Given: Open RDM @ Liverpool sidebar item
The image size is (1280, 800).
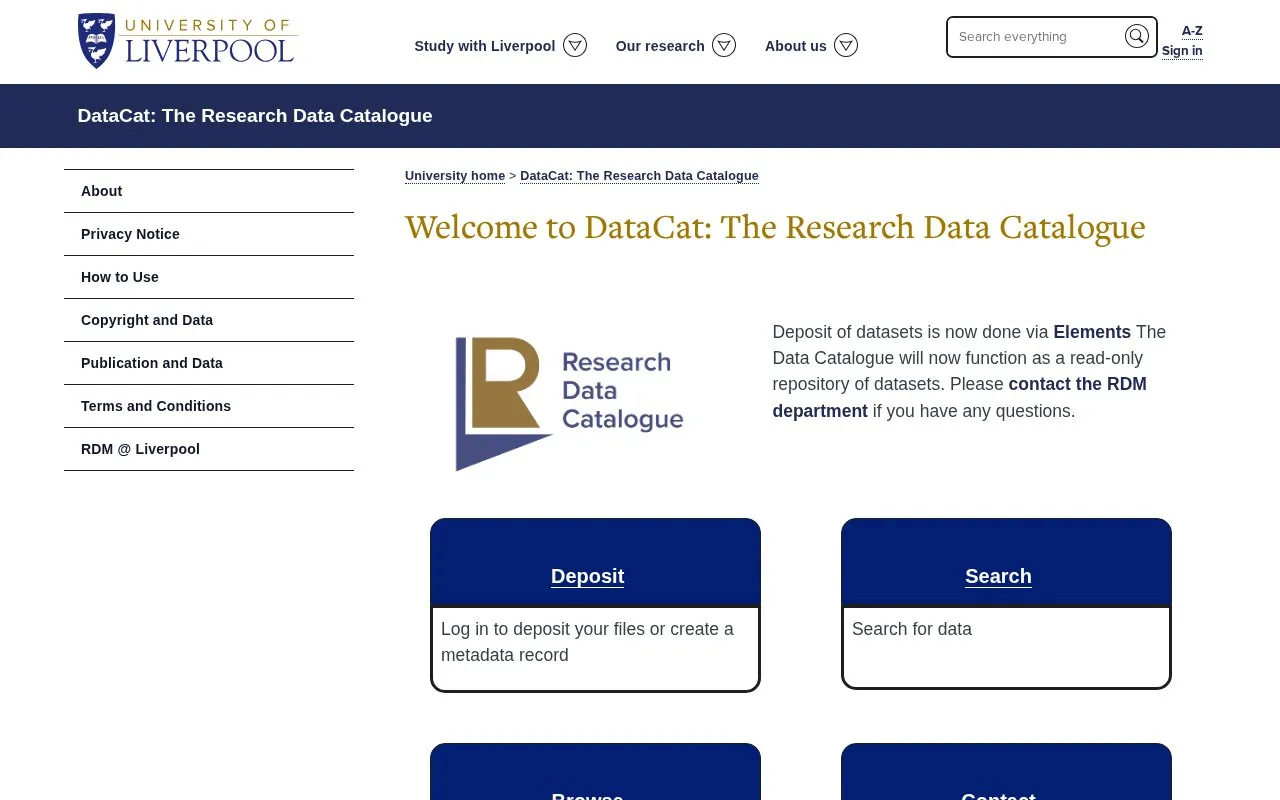Looking at the screenshot, I should (209, 449).
